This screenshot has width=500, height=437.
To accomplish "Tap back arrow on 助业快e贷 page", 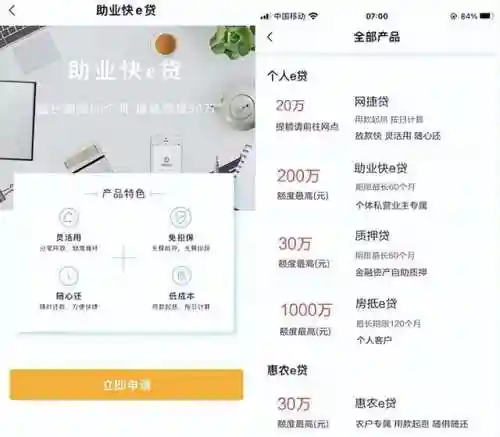I will pos(12,11).
